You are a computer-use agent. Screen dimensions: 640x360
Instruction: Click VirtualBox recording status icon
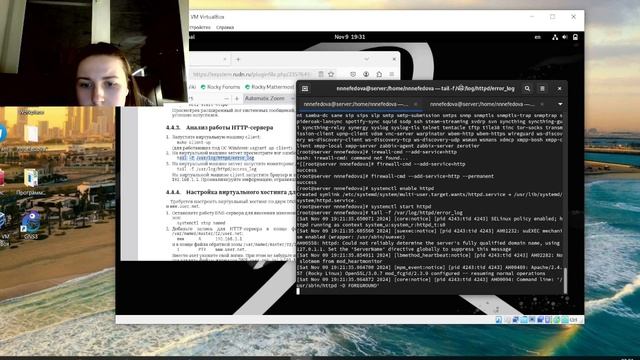[541, 320]
